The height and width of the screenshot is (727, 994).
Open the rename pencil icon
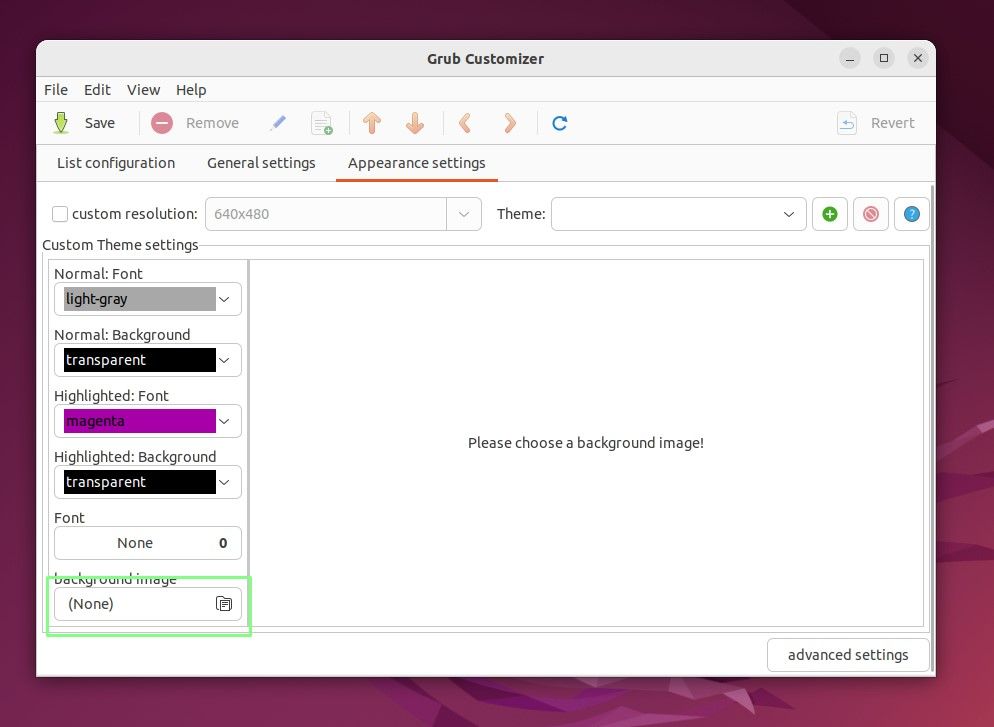click(x=278, y=122)
